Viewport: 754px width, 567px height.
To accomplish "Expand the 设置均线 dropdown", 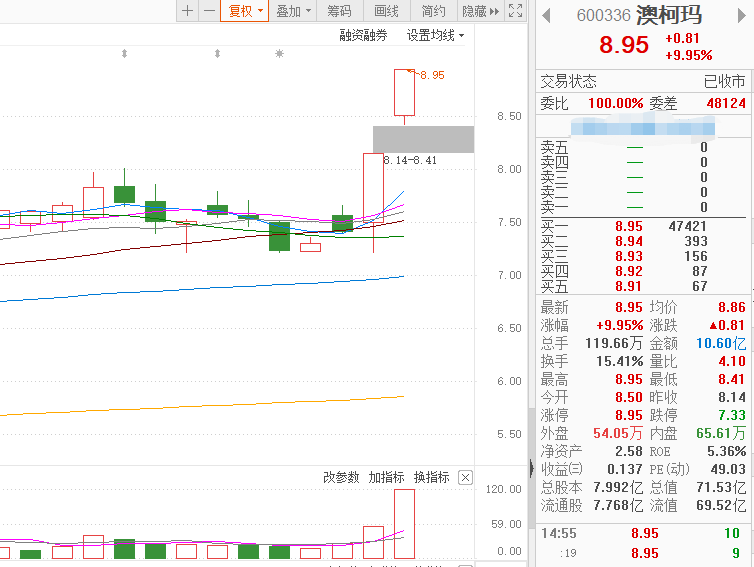I will tap(435, 35).
